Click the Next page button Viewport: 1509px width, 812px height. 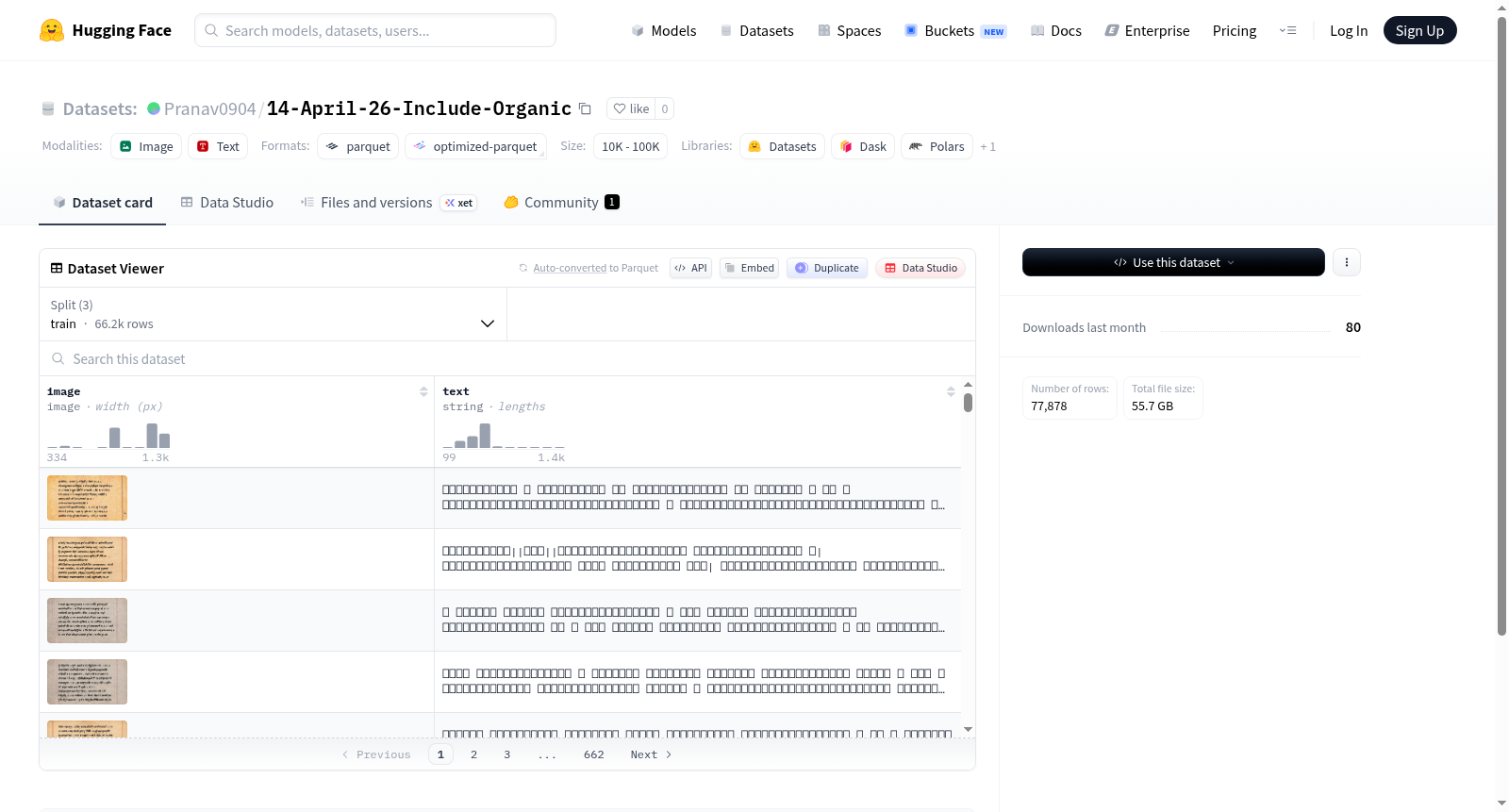coord(651,754)
